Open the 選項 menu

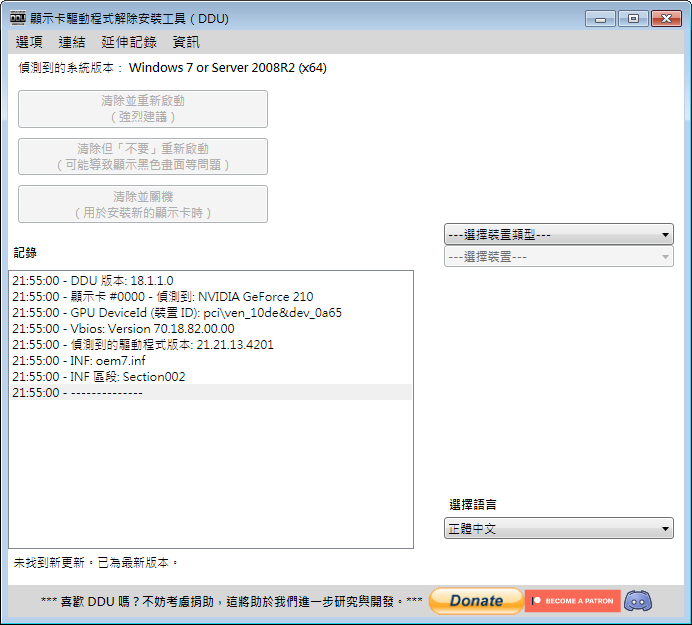[x=29, y=42]
